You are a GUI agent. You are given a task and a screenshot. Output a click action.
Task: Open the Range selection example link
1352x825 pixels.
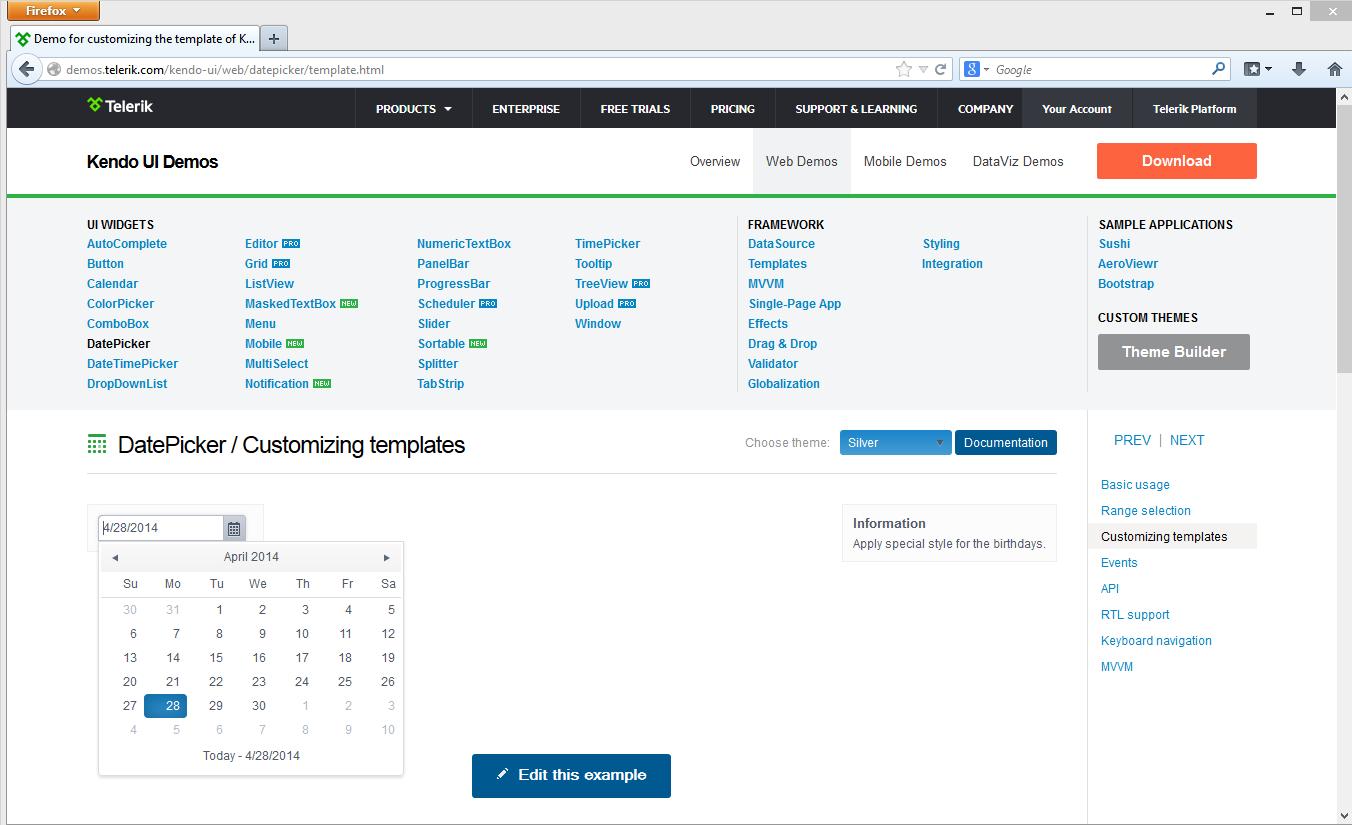[x=1146, y=511]
